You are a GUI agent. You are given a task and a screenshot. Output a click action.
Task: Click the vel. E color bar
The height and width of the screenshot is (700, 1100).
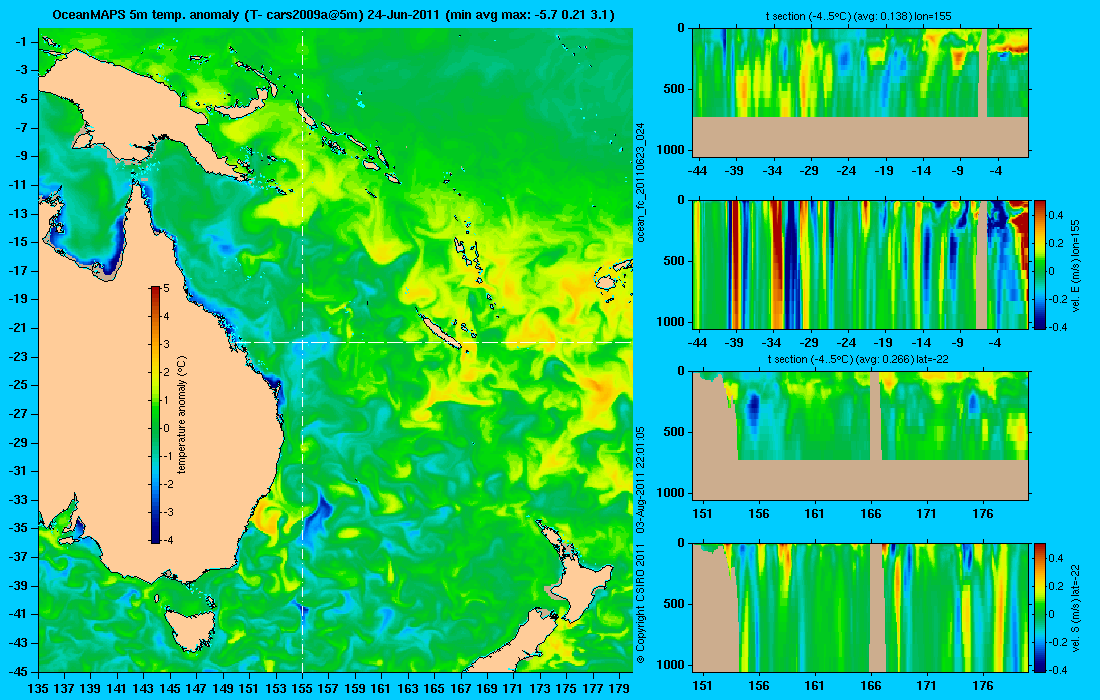[1039, 264]
